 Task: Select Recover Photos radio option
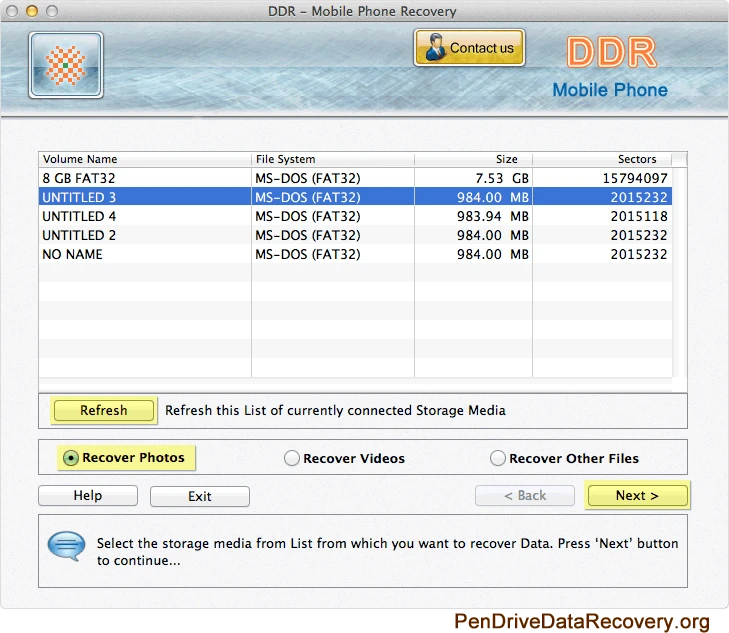click(x=71, y=458)
